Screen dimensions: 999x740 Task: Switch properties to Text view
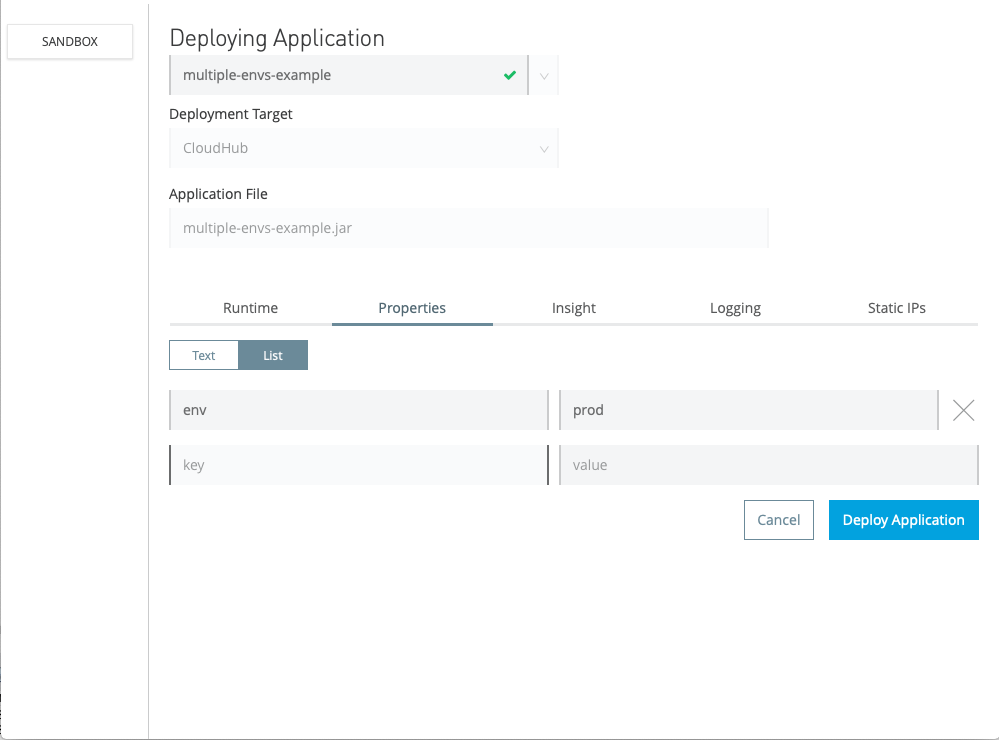[203, 355]
